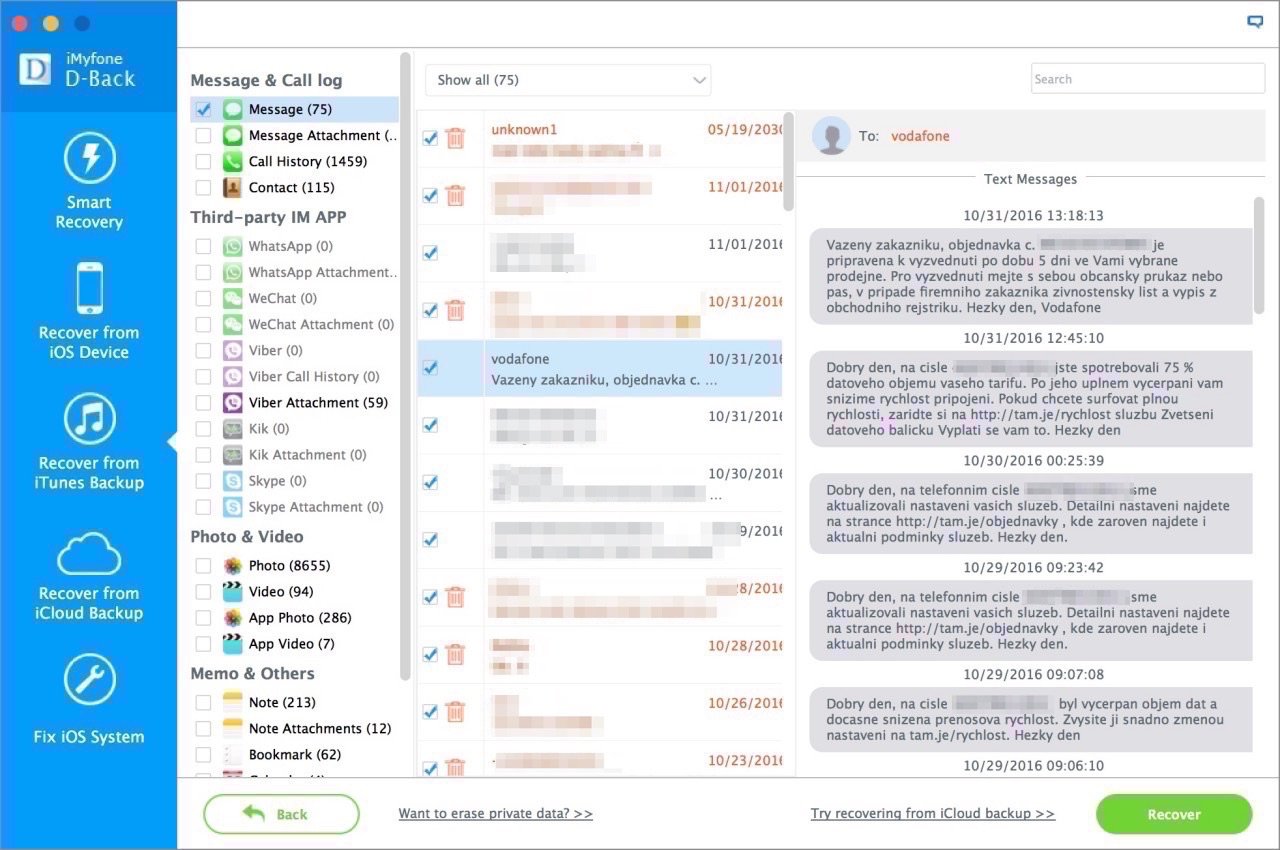1280x850 pixels.
Task: Click Recover from iCloud Backup cloud icon
Action: (89, 551)
